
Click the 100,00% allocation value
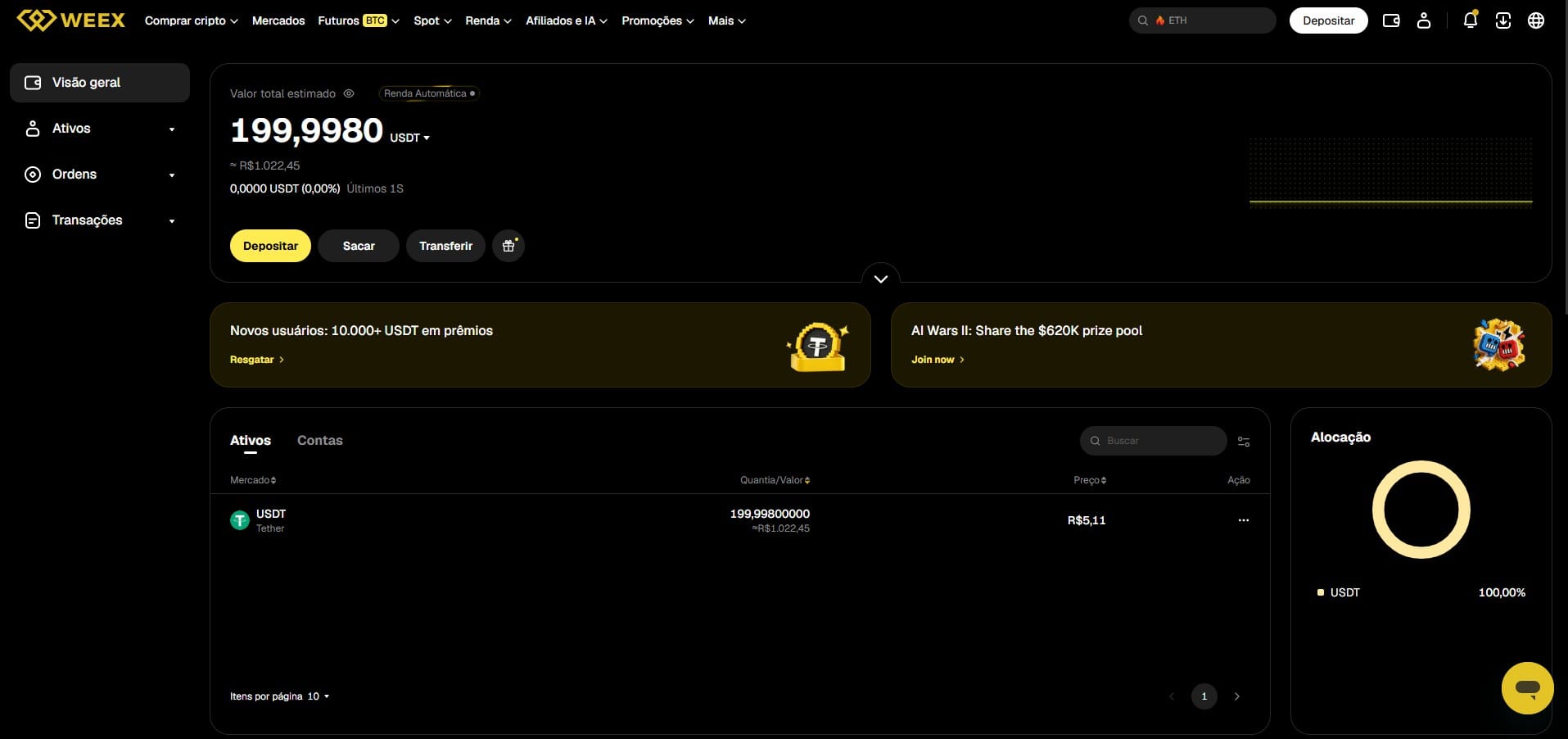1502,592
